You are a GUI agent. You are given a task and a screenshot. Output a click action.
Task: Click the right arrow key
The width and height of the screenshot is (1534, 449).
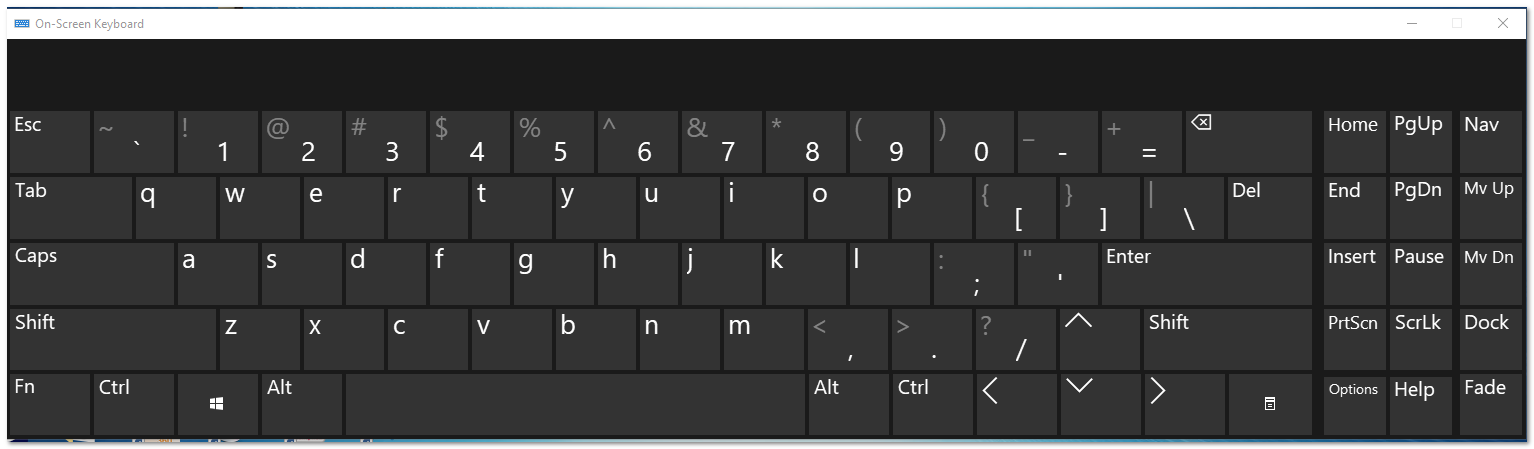(1183, 404)
